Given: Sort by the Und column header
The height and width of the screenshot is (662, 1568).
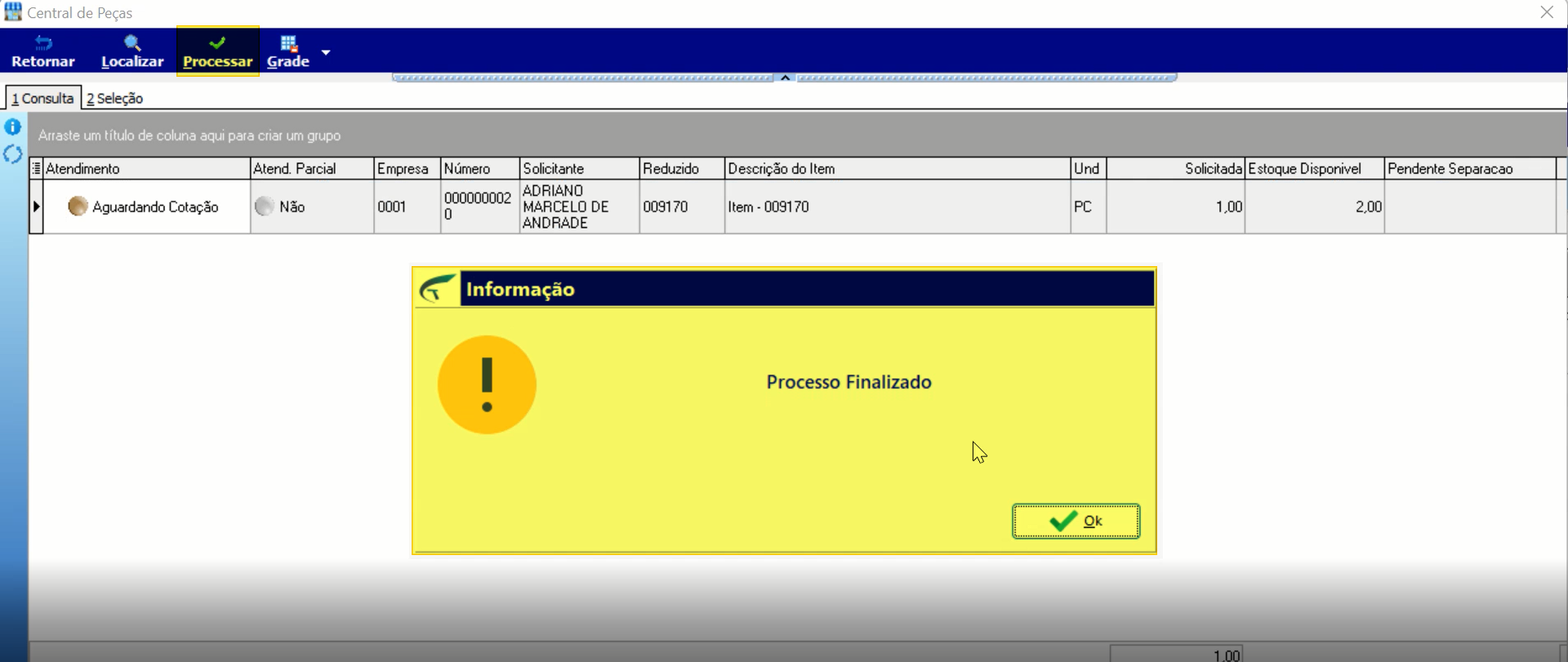Looking at the screenshot, I should (1089, 168).
